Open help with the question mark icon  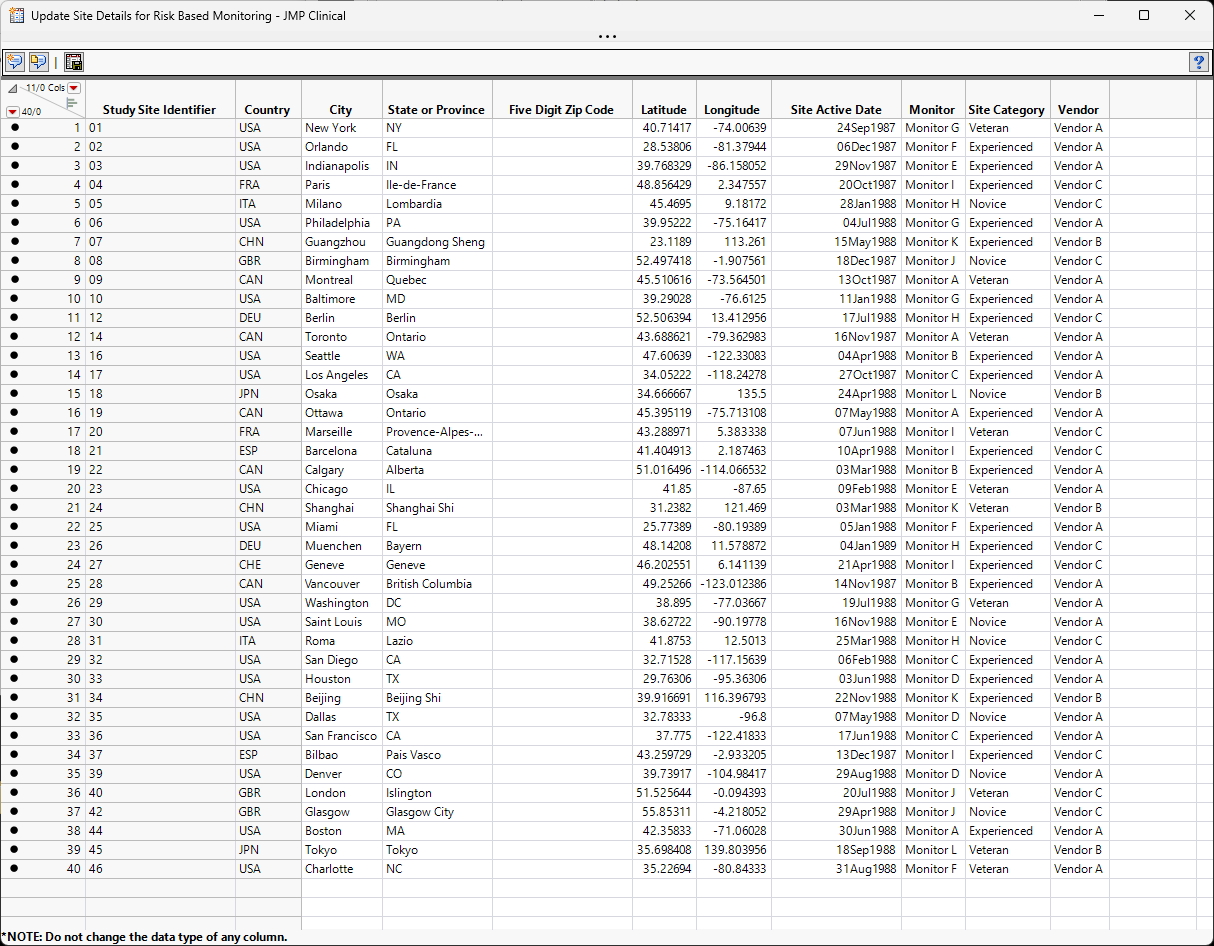(1198, 62)
